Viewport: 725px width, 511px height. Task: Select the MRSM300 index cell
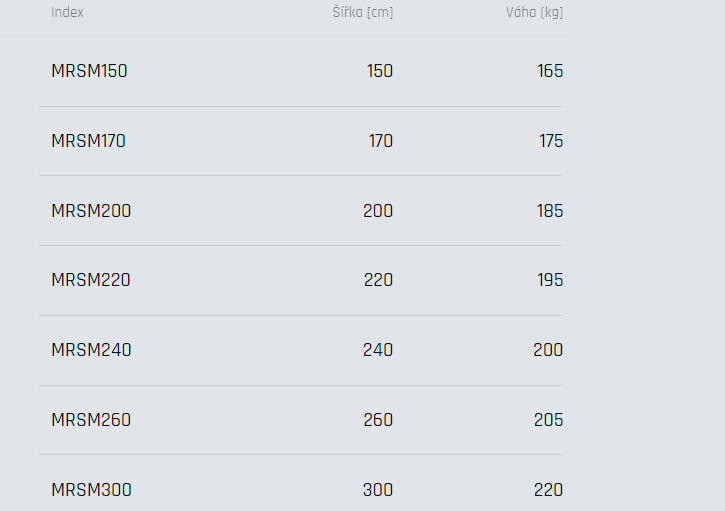coord(91,490)
